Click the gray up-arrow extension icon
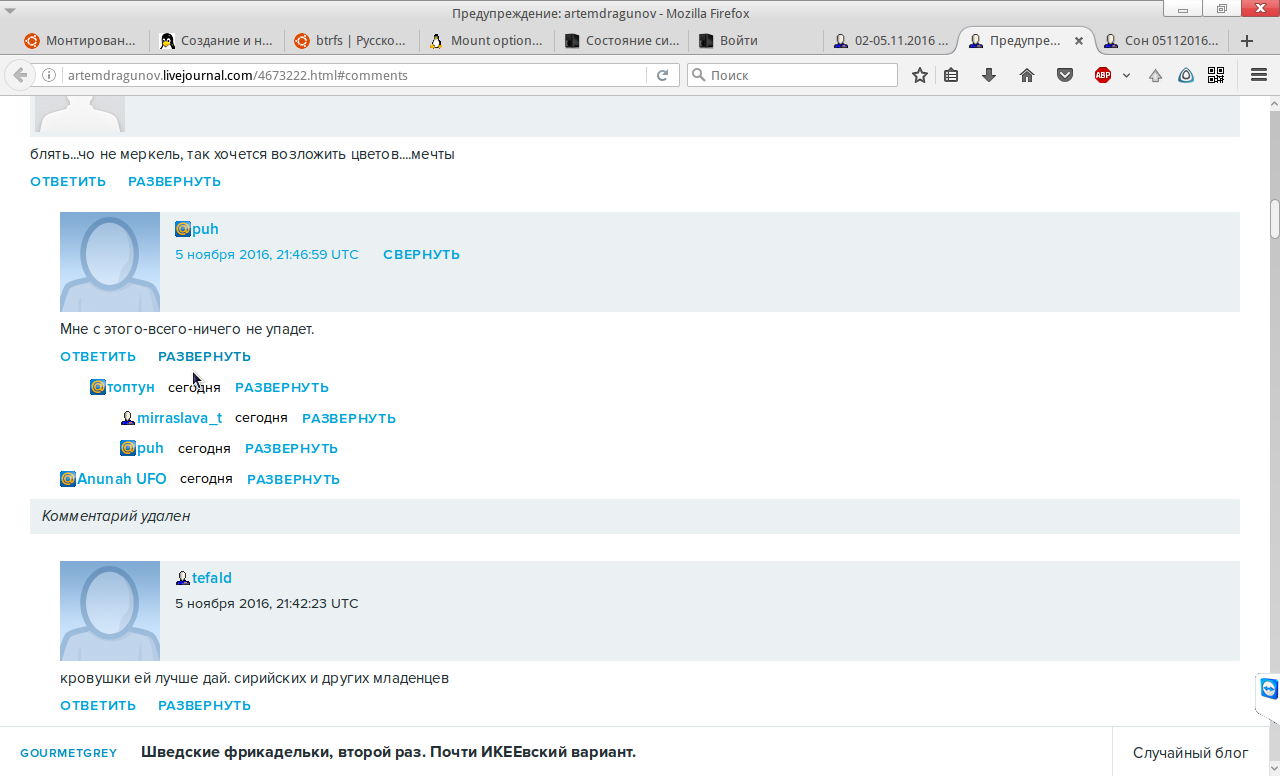The height and width of the screenshot is (776, 1280). (x=1155, y=75)
